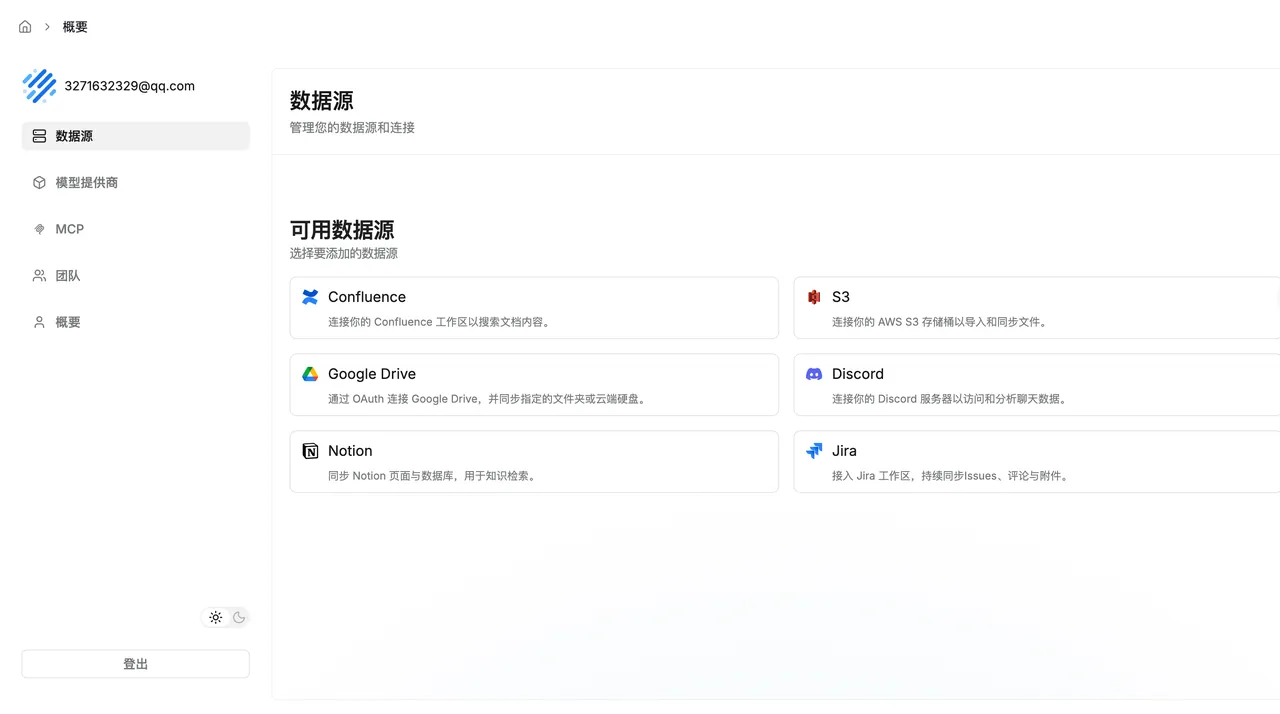
Task: Add the Google Drive data source card
Action: 534,385
